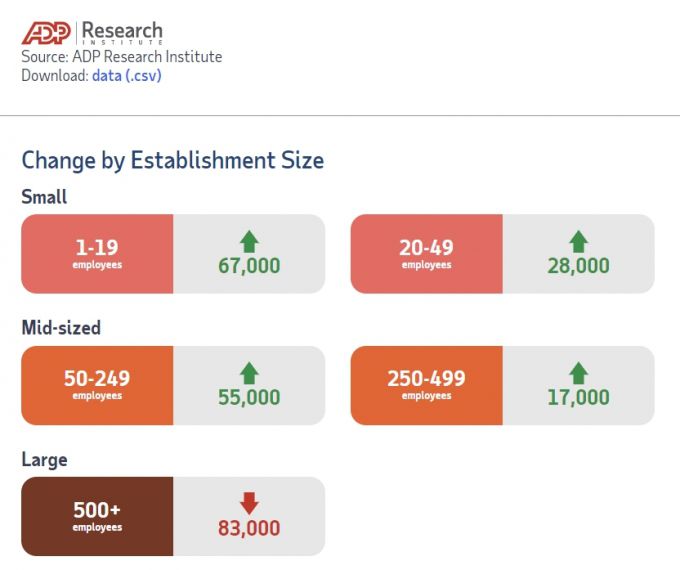
Task: Click the green up arrow above 17,000
Action: click(x=578, y=373)
